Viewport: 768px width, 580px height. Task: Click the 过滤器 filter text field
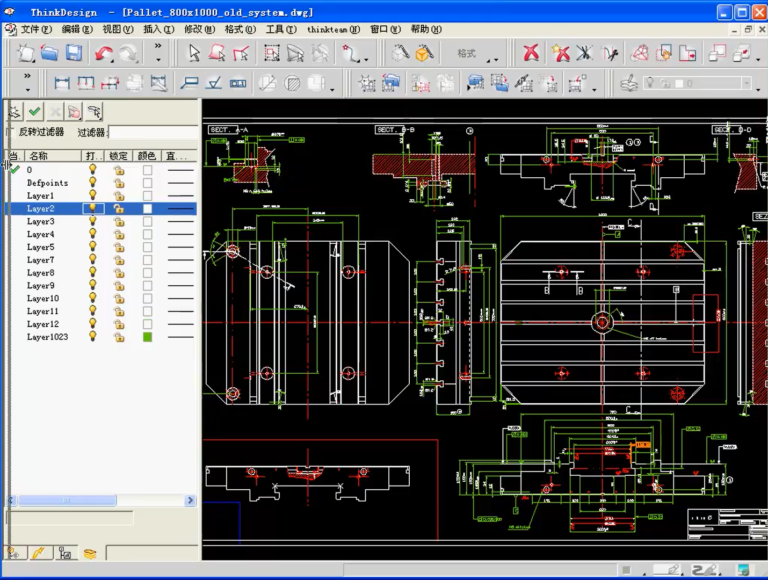tap(153, 132)
